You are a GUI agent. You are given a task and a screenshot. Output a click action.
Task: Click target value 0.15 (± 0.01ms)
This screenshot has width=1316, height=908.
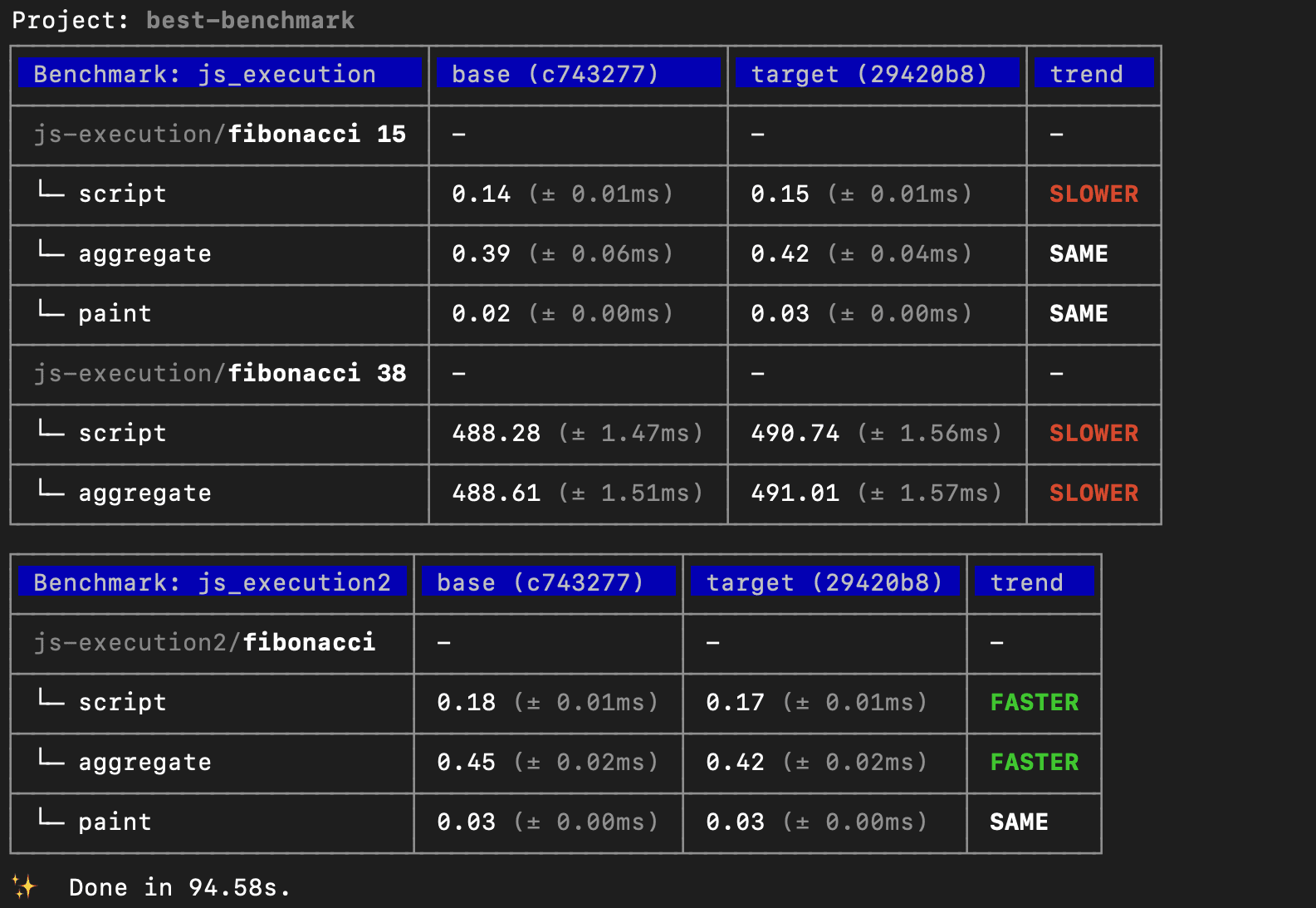pyautogui.click(x=861, y=194)
